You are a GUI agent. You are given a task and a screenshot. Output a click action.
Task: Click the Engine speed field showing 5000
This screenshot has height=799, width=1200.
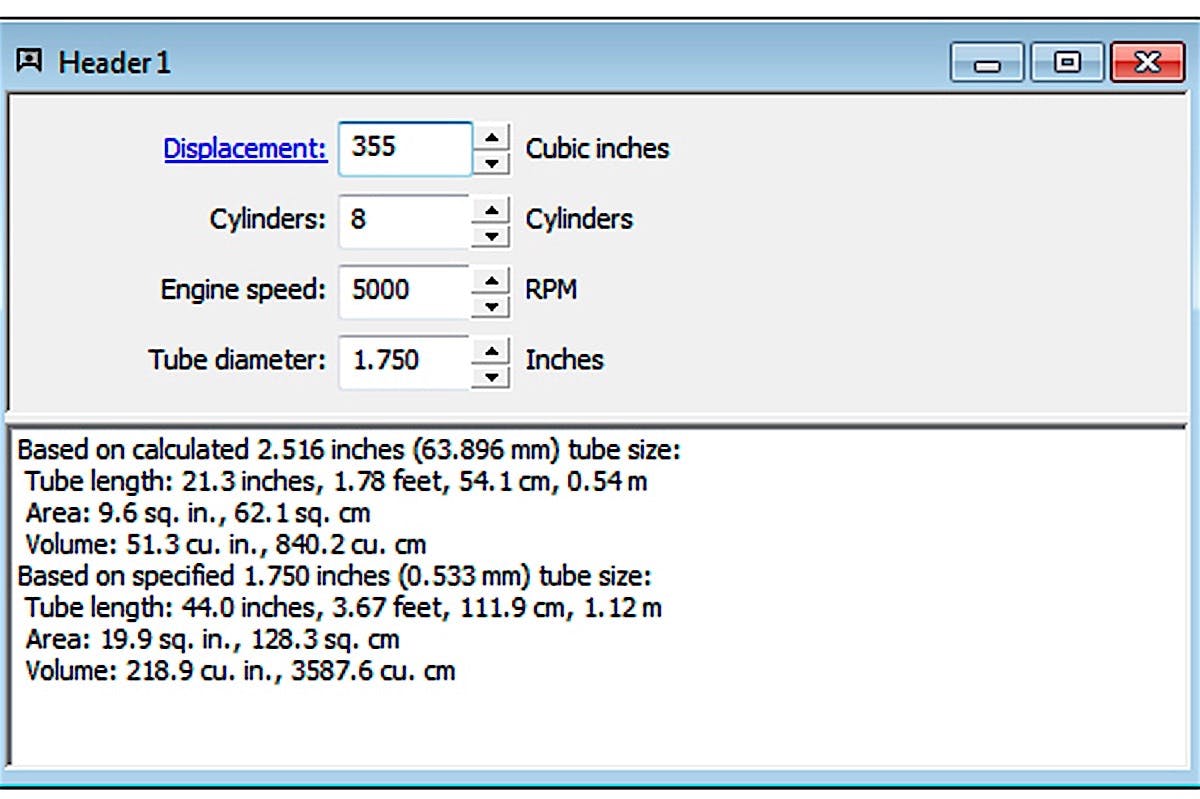click(404, 290)
